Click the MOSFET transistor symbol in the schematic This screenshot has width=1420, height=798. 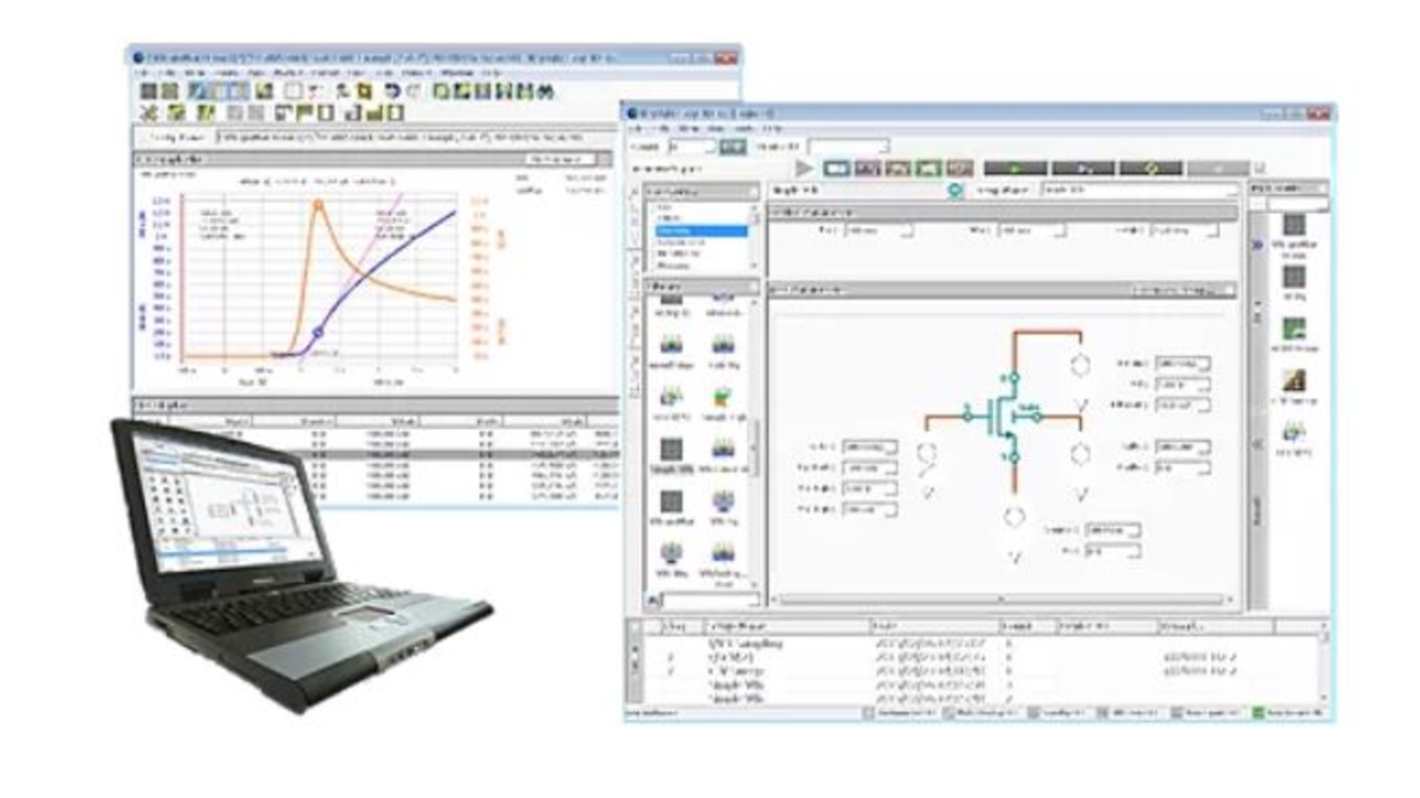tap(1005, 415)
